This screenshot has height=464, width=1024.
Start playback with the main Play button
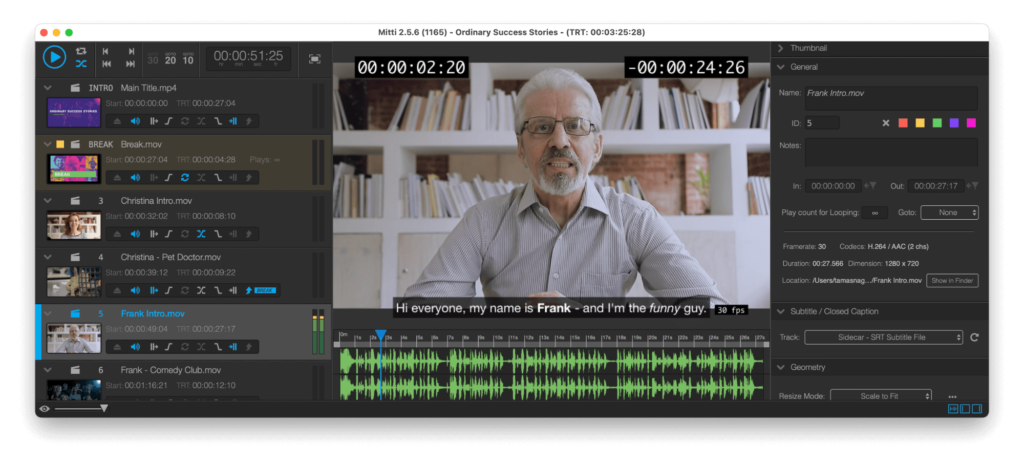click(55, 57)
